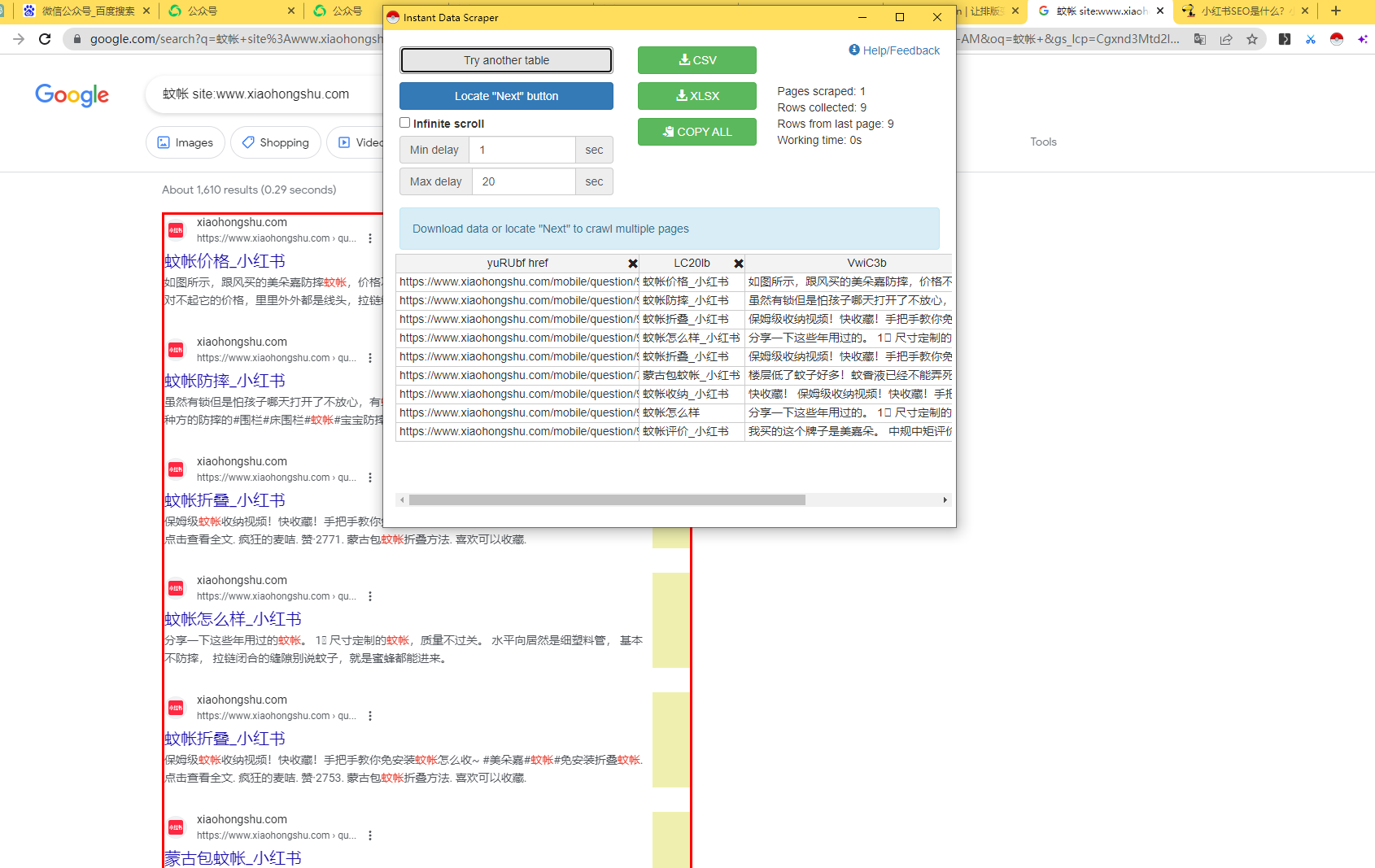1375x868 pixels.
Task: Open options for the 蚊帐怎么样_小红书 result
Action: (370, 596)
